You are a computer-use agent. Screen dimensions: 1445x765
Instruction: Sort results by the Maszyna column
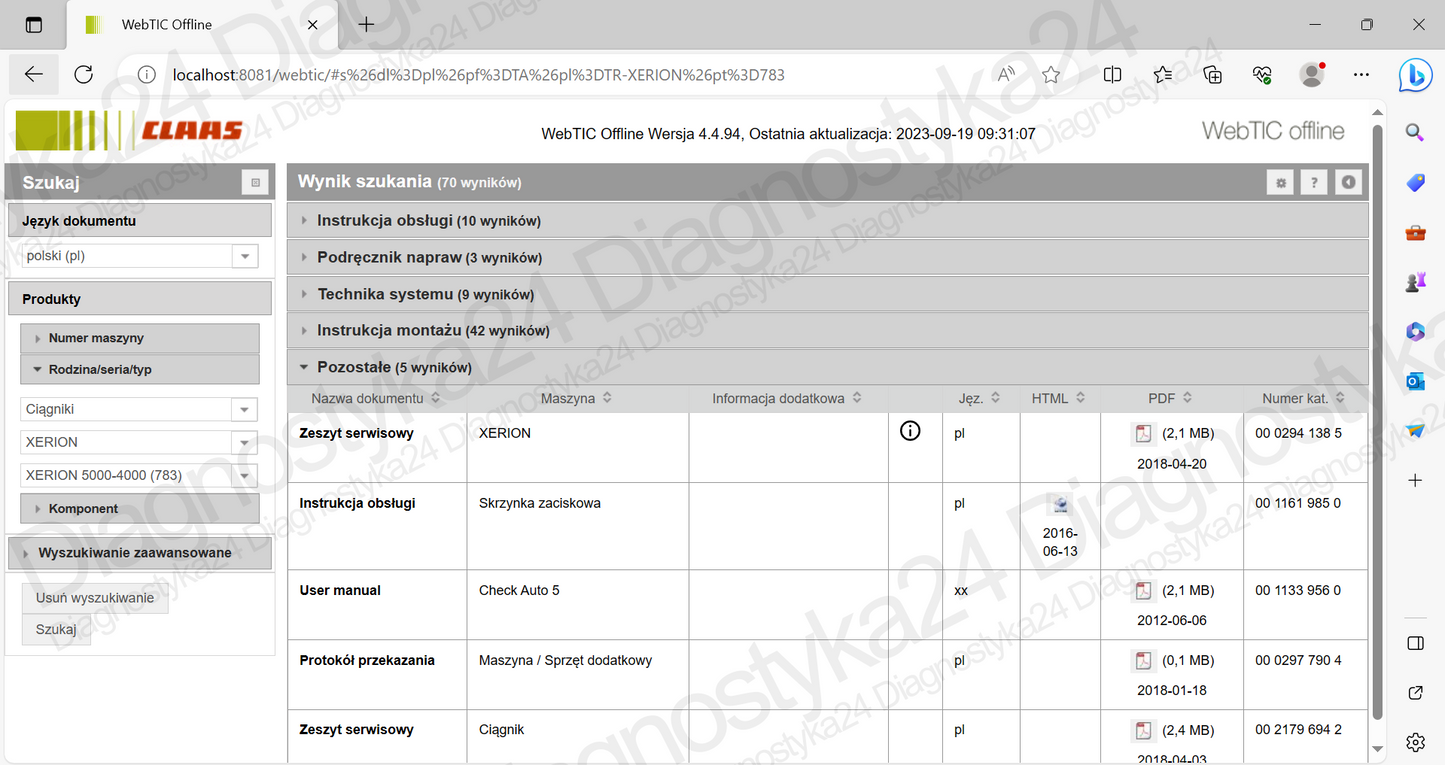[576, 398]
